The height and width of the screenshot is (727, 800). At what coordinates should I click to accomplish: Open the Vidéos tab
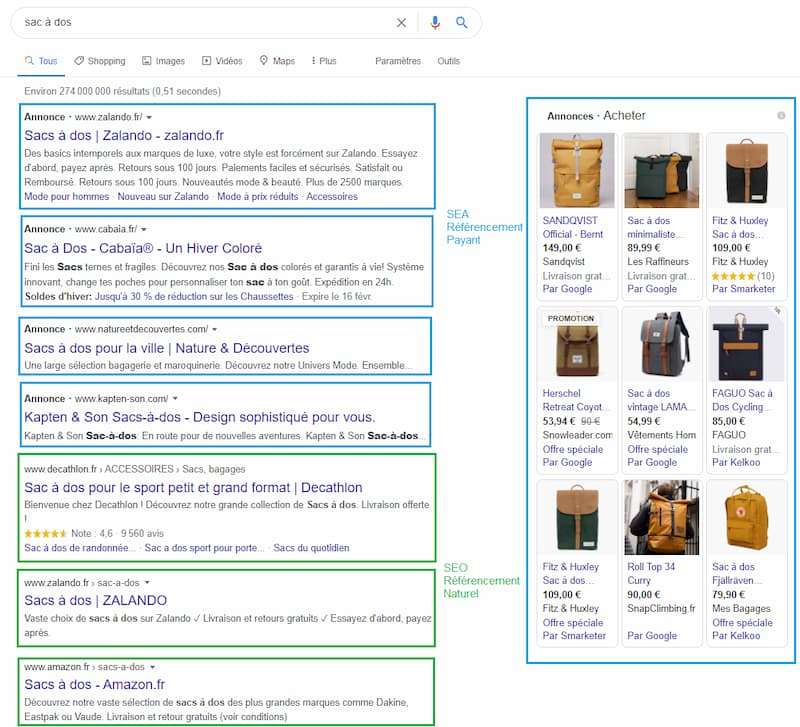coord(222,61)
